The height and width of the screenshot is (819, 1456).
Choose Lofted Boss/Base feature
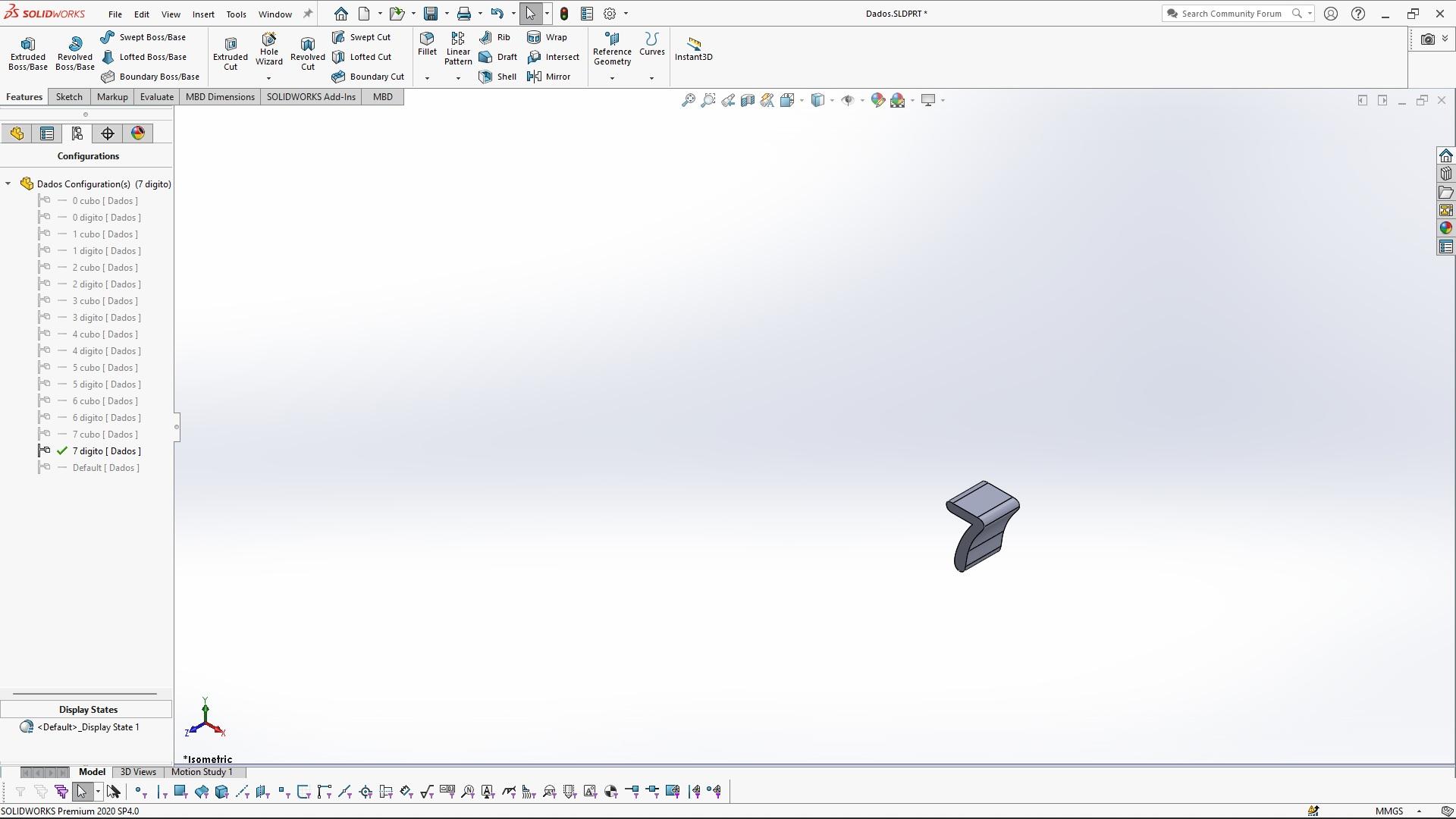[x=143, y=57]
